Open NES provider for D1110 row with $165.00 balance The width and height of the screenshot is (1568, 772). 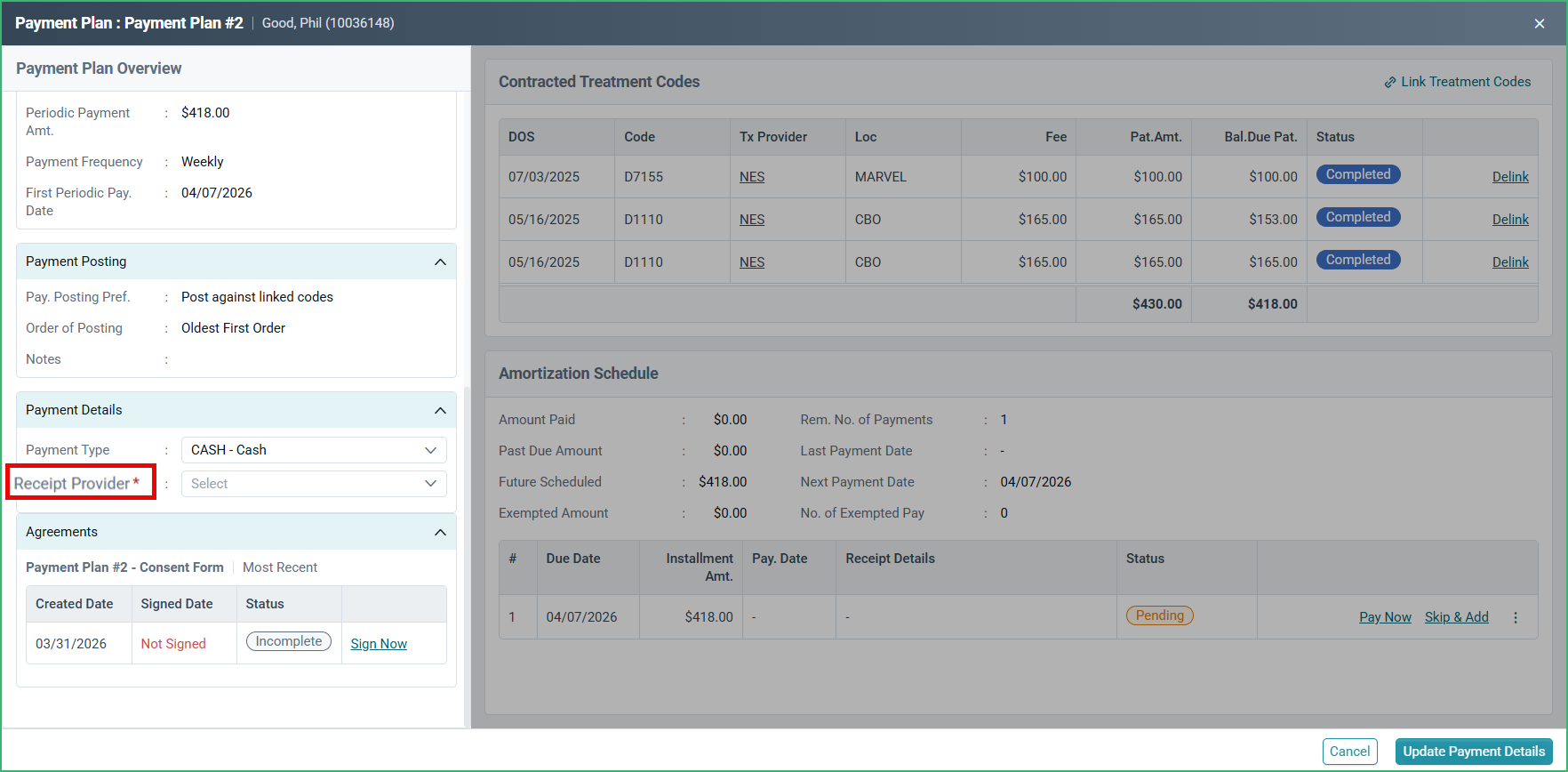tap(752, 262)
